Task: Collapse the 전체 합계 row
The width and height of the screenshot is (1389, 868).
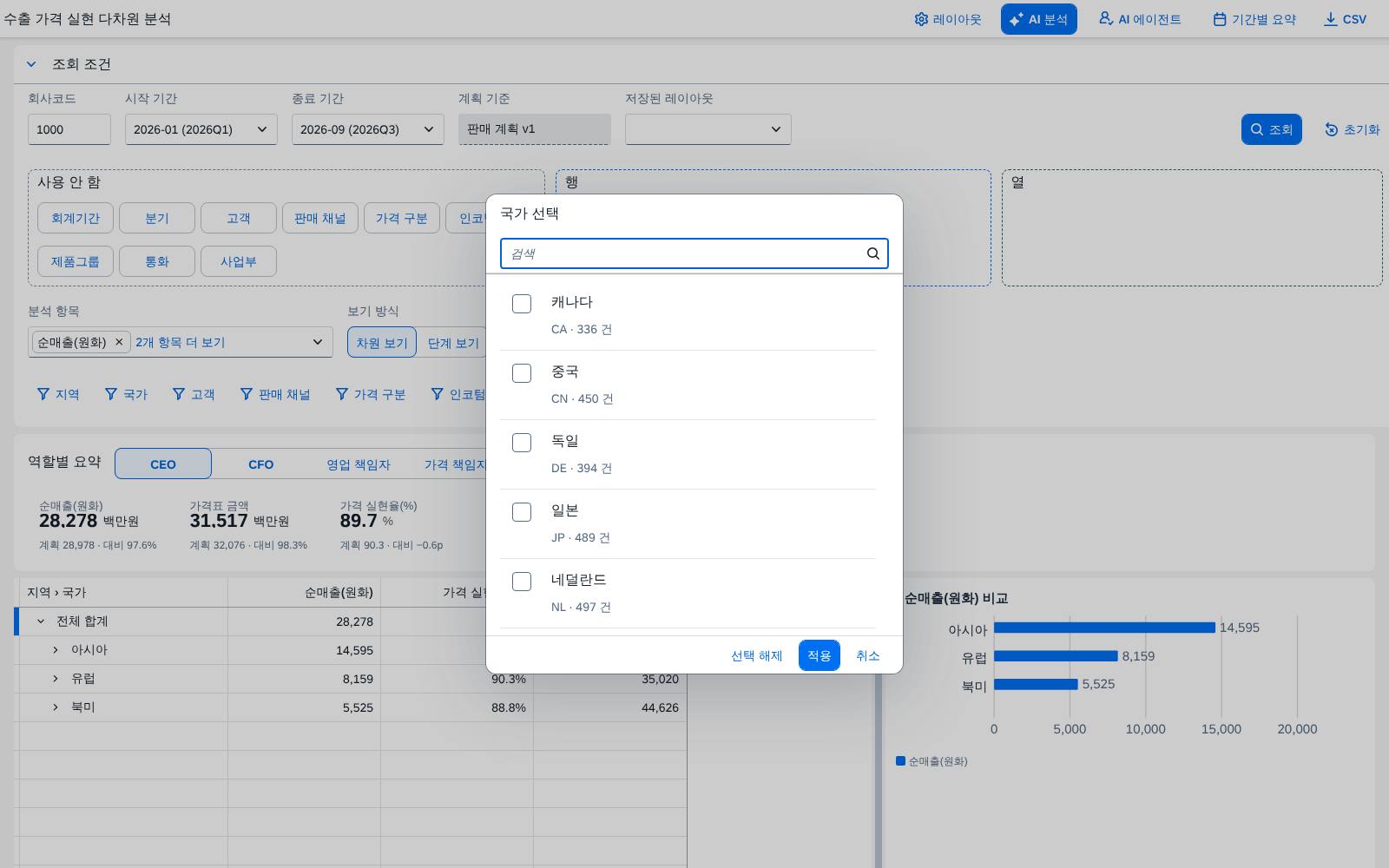Action: [x=40, y=621]
